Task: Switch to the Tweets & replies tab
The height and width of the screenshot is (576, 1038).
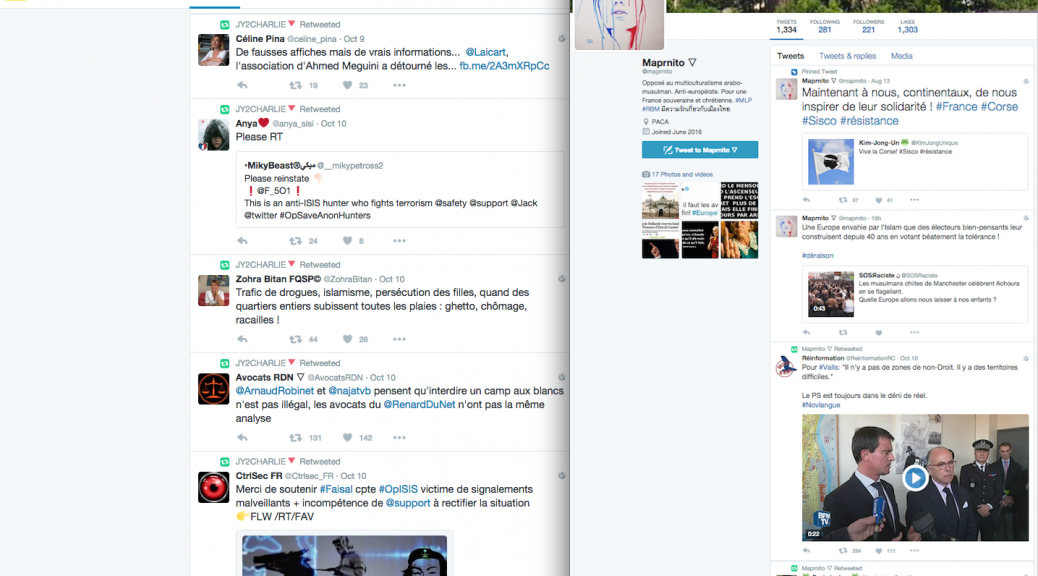Action: 847,57
